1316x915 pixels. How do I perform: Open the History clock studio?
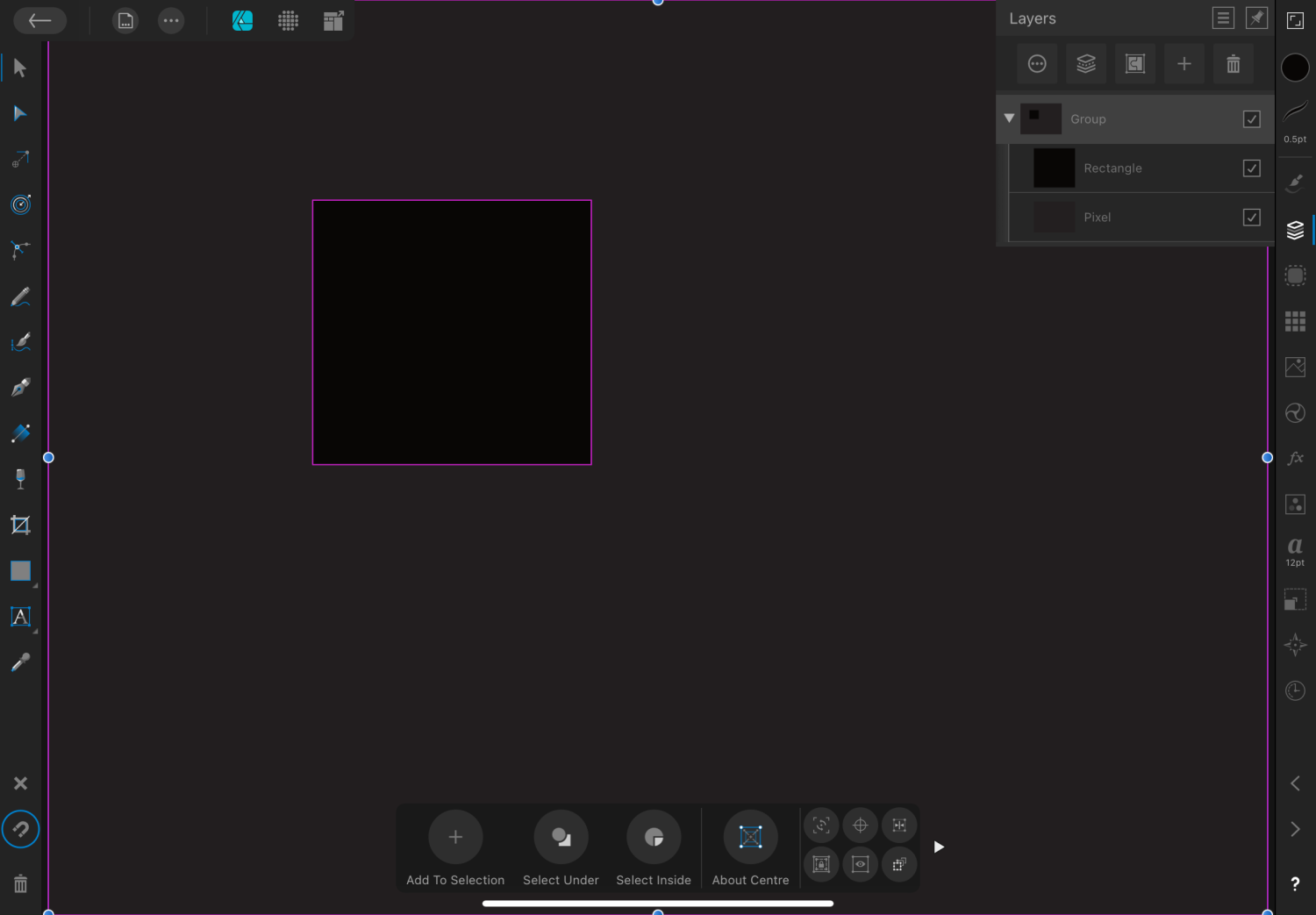[1295, 690]
